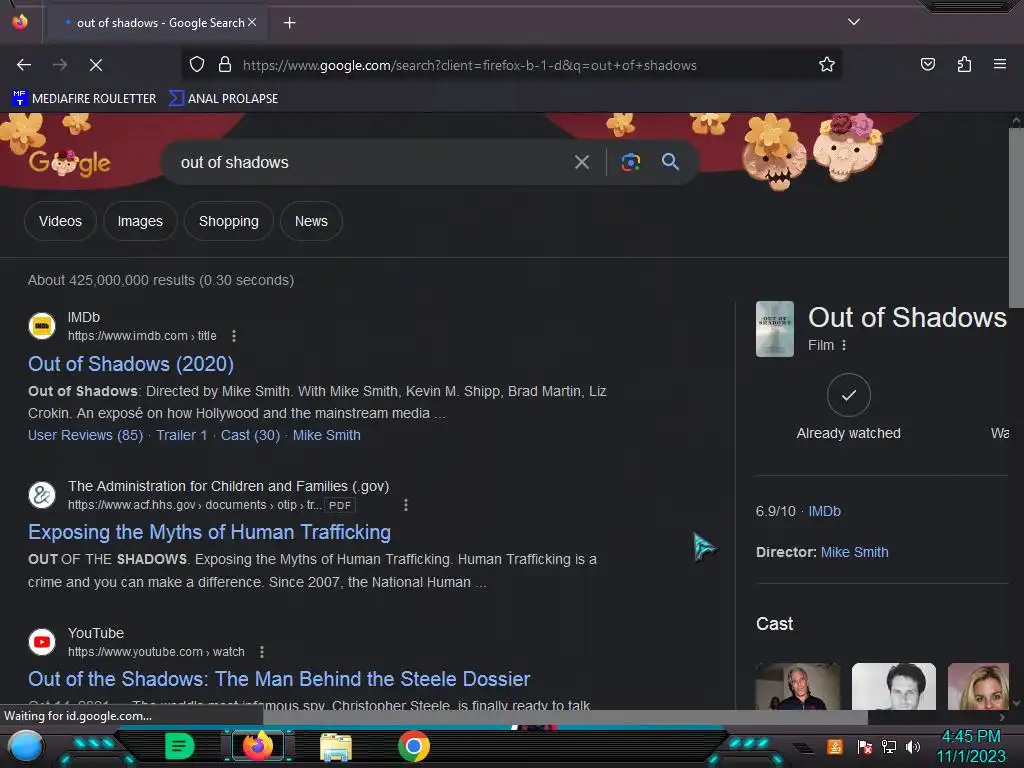Open more options beside 'Film' label

(x=844, y=345)
